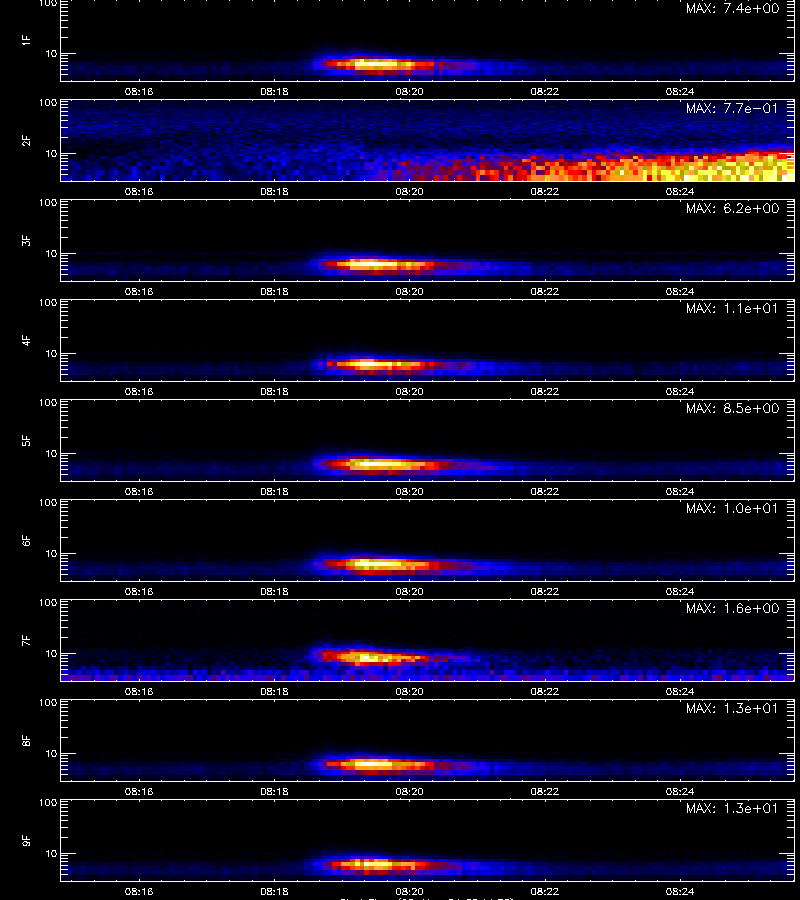Click the 08:24 tick label under panel 9F
The height and width of the screenshot is (900, 800).
click(x=680, y=891)
